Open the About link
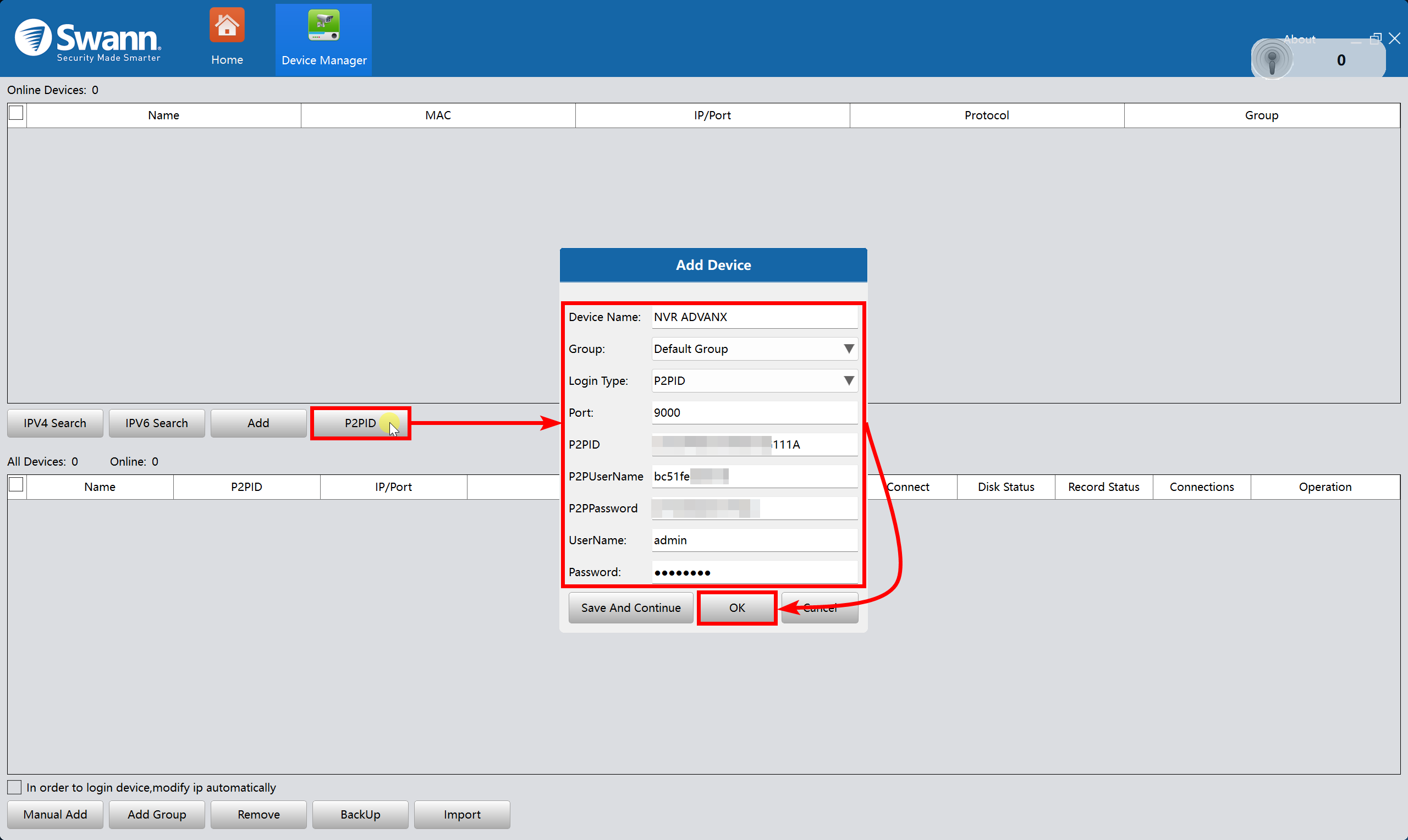 click(x=1299, y=39)
